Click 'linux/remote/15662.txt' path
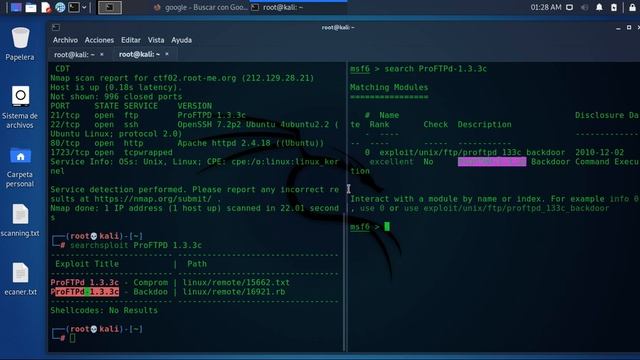 click(236, 282)
